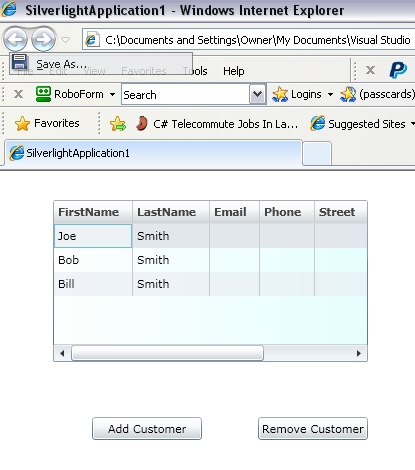The width and height of the screenshot is (415, 470).
Task: Sort by Email column header
Action: click(x=234, y=212)
